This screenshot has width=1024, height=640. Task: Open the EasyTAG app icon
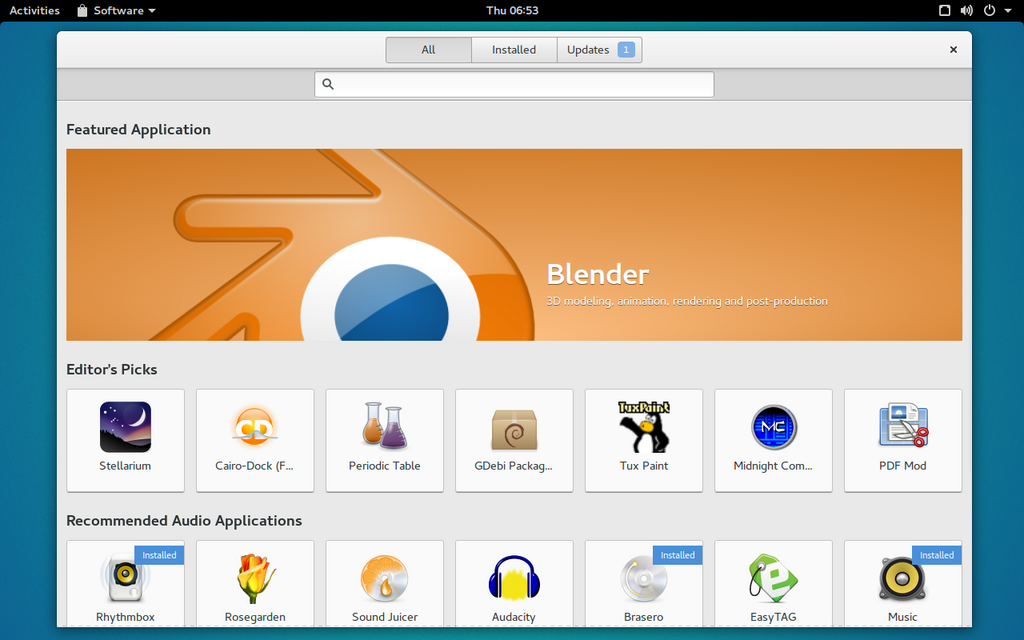point(773,578)
